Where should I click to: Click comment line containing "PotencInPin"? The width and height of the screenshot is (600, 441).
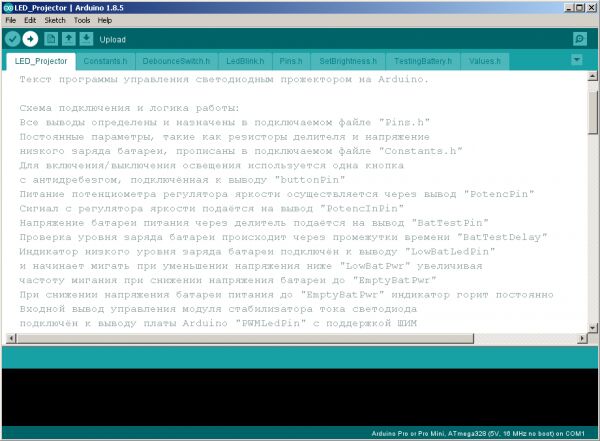(x=212, y=209)
